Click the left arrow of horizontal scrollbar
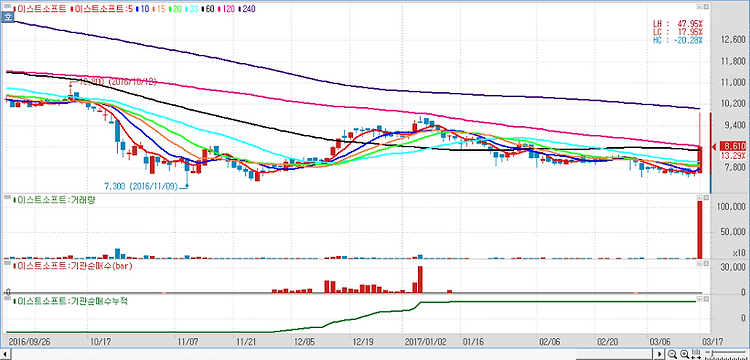The width and height of the screenshot is (750, 360). 6,354
